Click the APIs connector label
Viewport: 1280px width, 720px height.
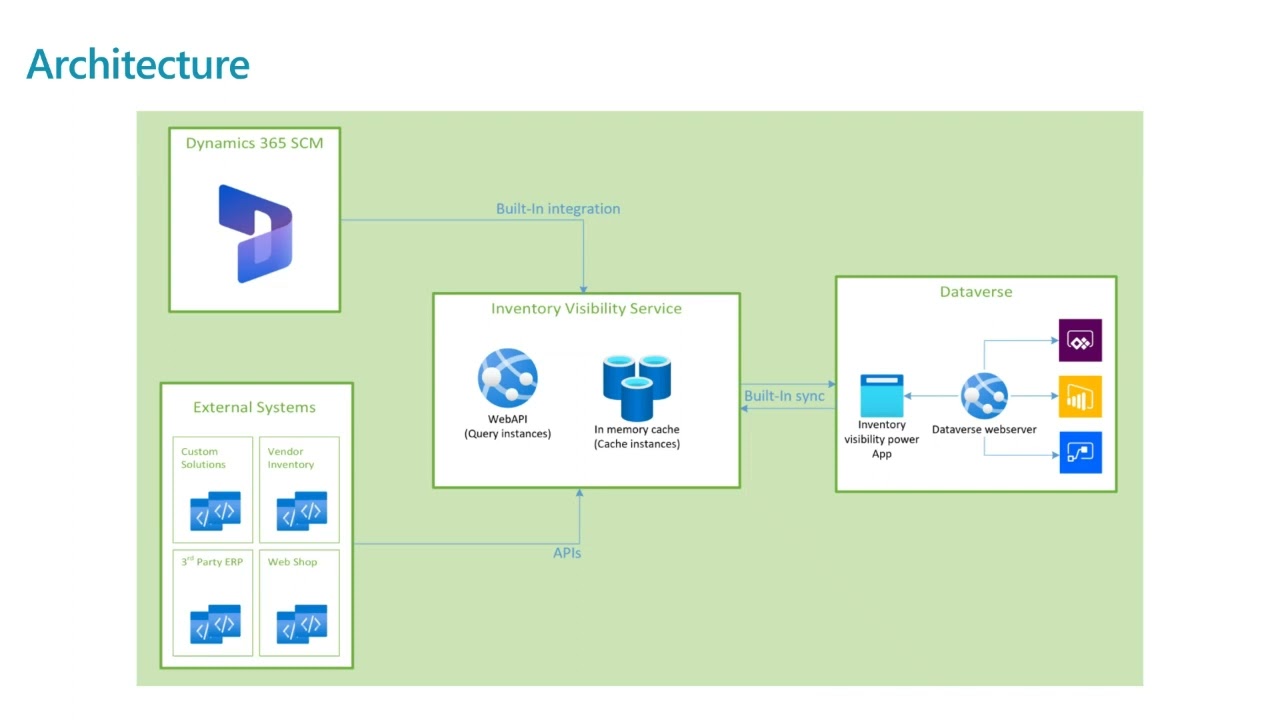[x=567, y=553]
